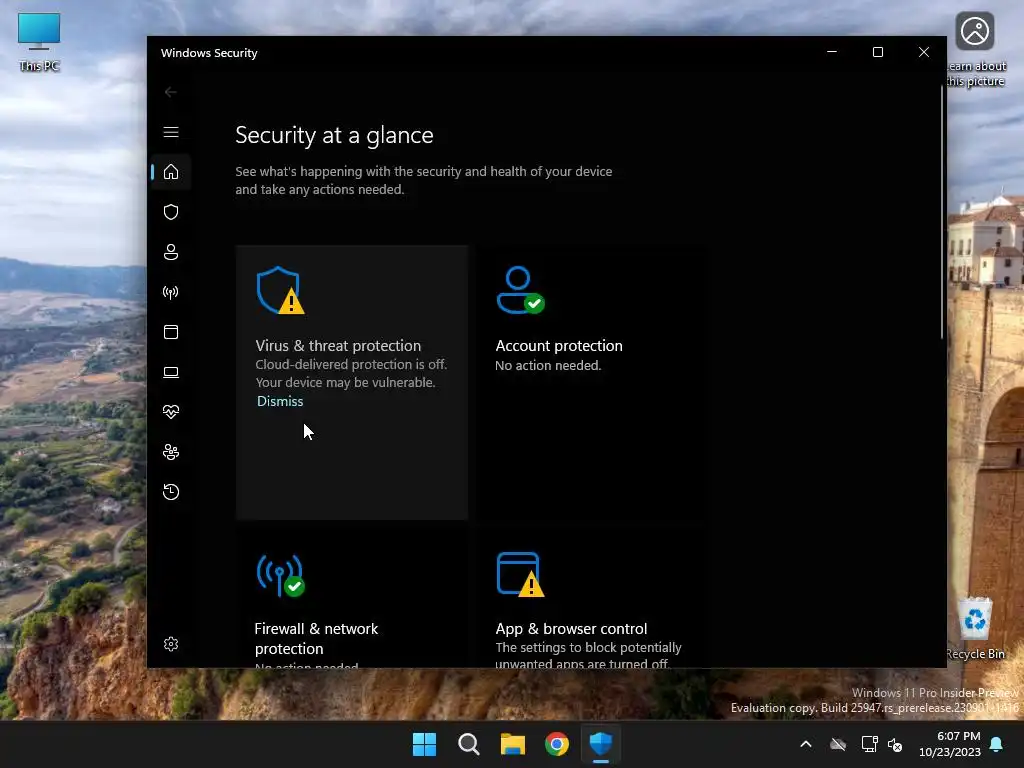The image size is (1024, 768).
Task: Open Virus & threat protection shield in sidebar
Action: point(170,212)
